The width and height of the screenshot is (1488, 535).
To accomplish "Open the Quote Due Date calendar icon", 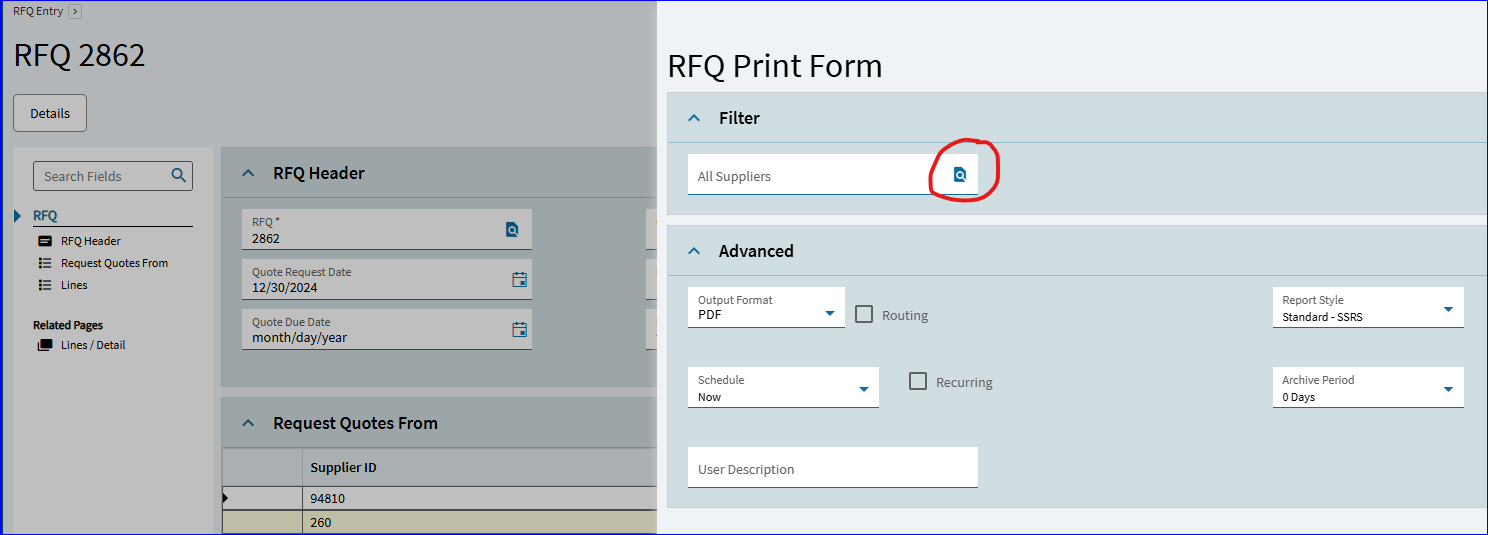I will click(519, 330).
